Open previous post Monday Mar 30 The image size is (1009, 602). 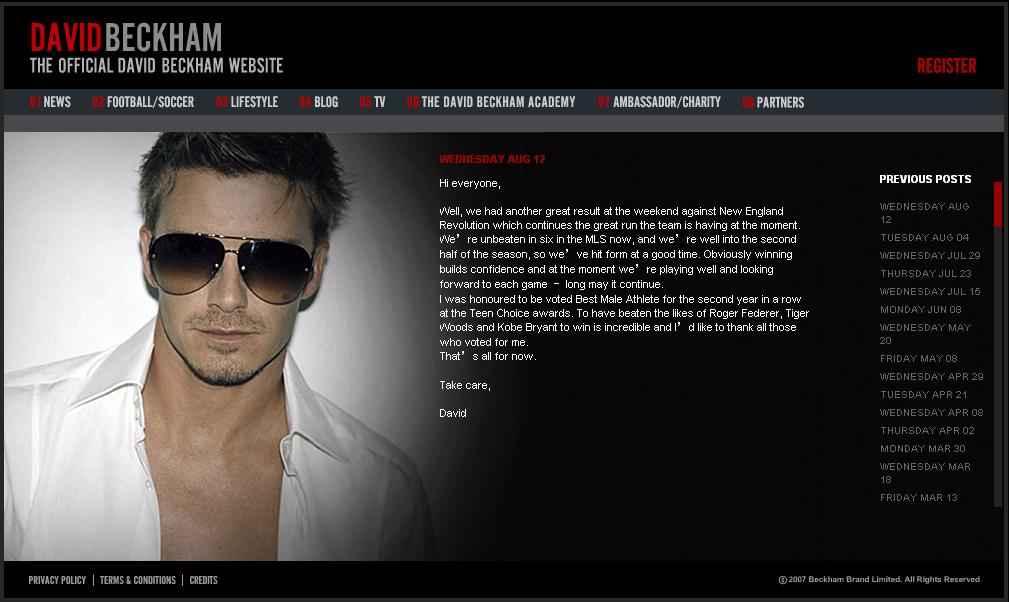[x=922, y=448]
